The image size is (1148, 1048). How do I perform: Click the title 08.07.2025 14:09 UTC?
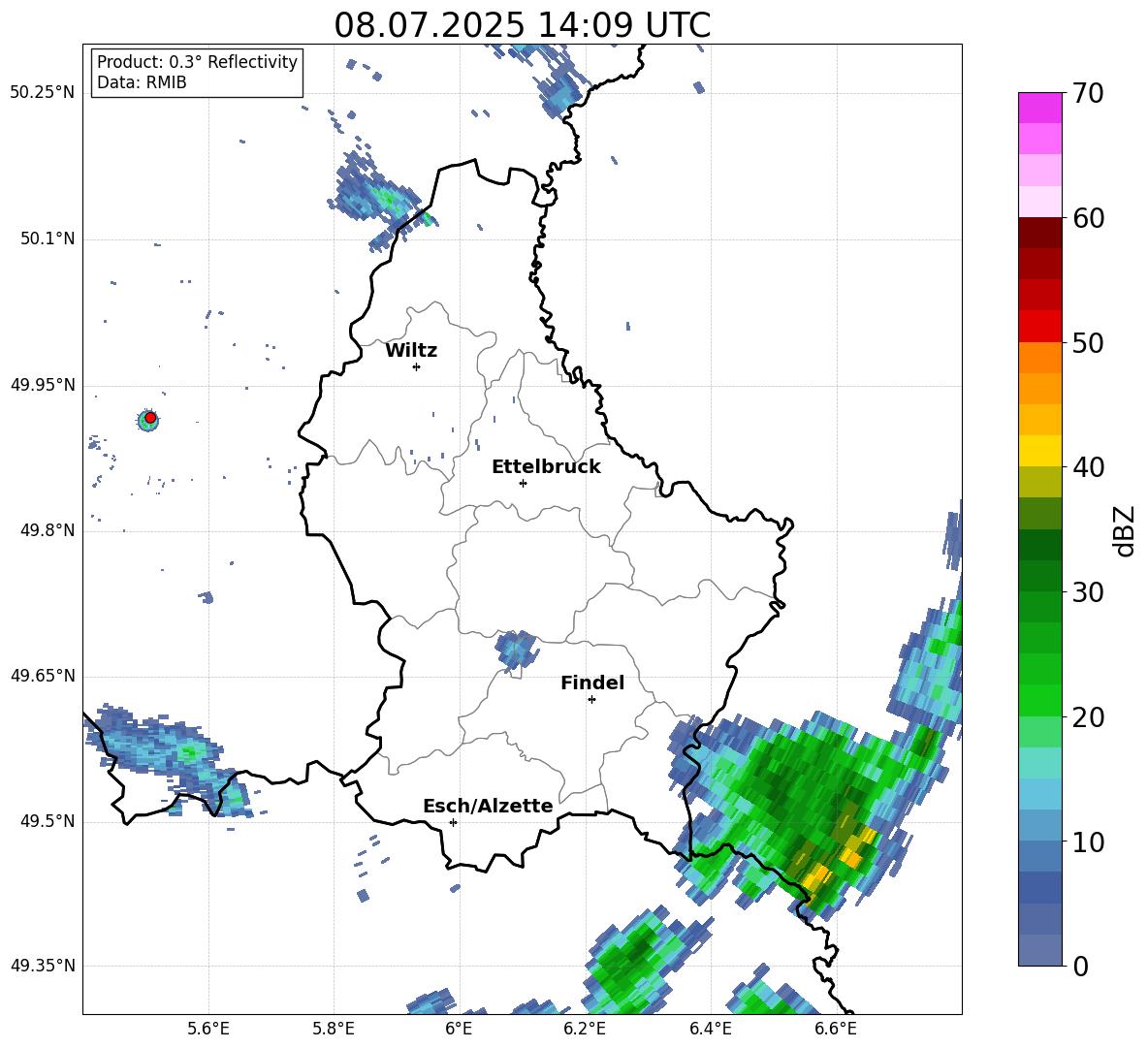(522, 25)
